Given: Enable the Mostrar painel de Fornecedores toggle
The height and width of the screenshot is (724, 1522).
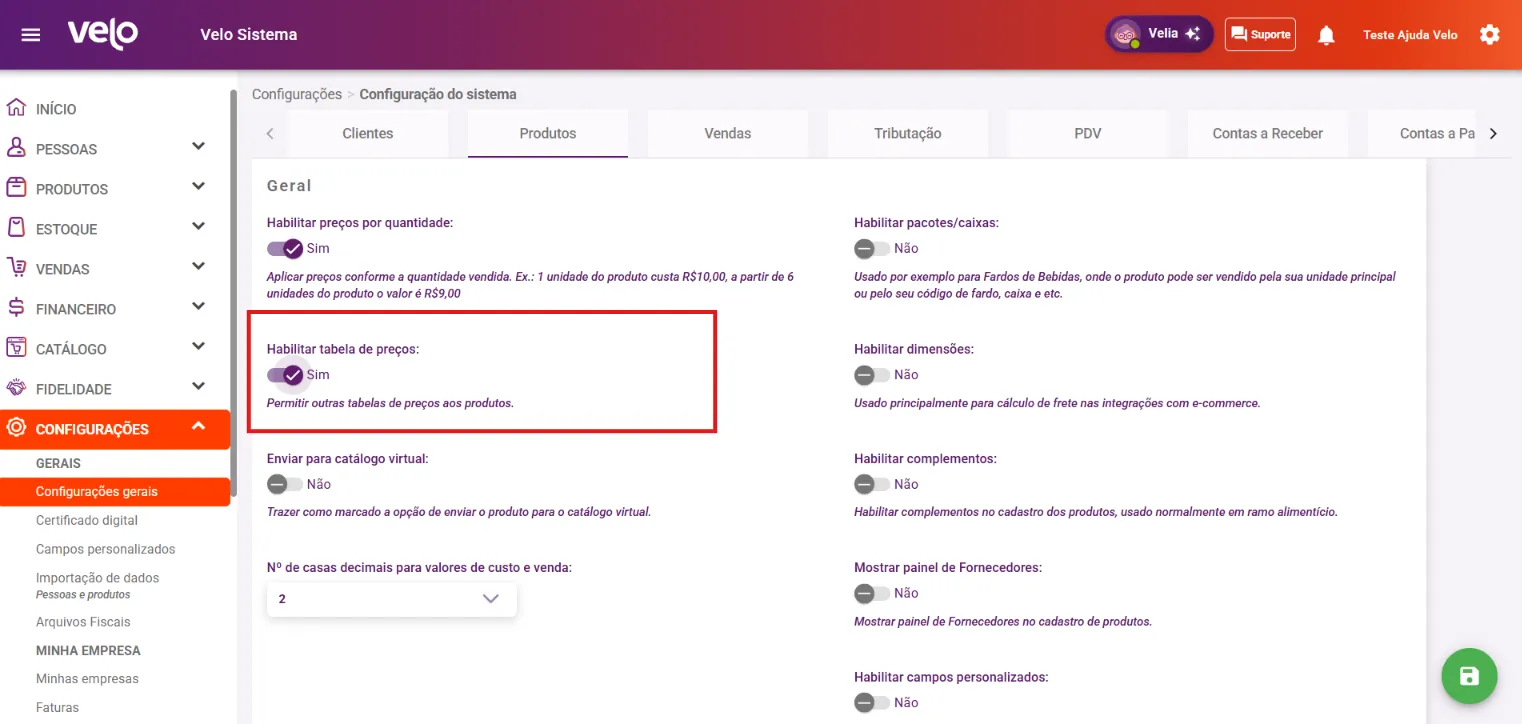Looking at the screenshot, I should (872, 594).
